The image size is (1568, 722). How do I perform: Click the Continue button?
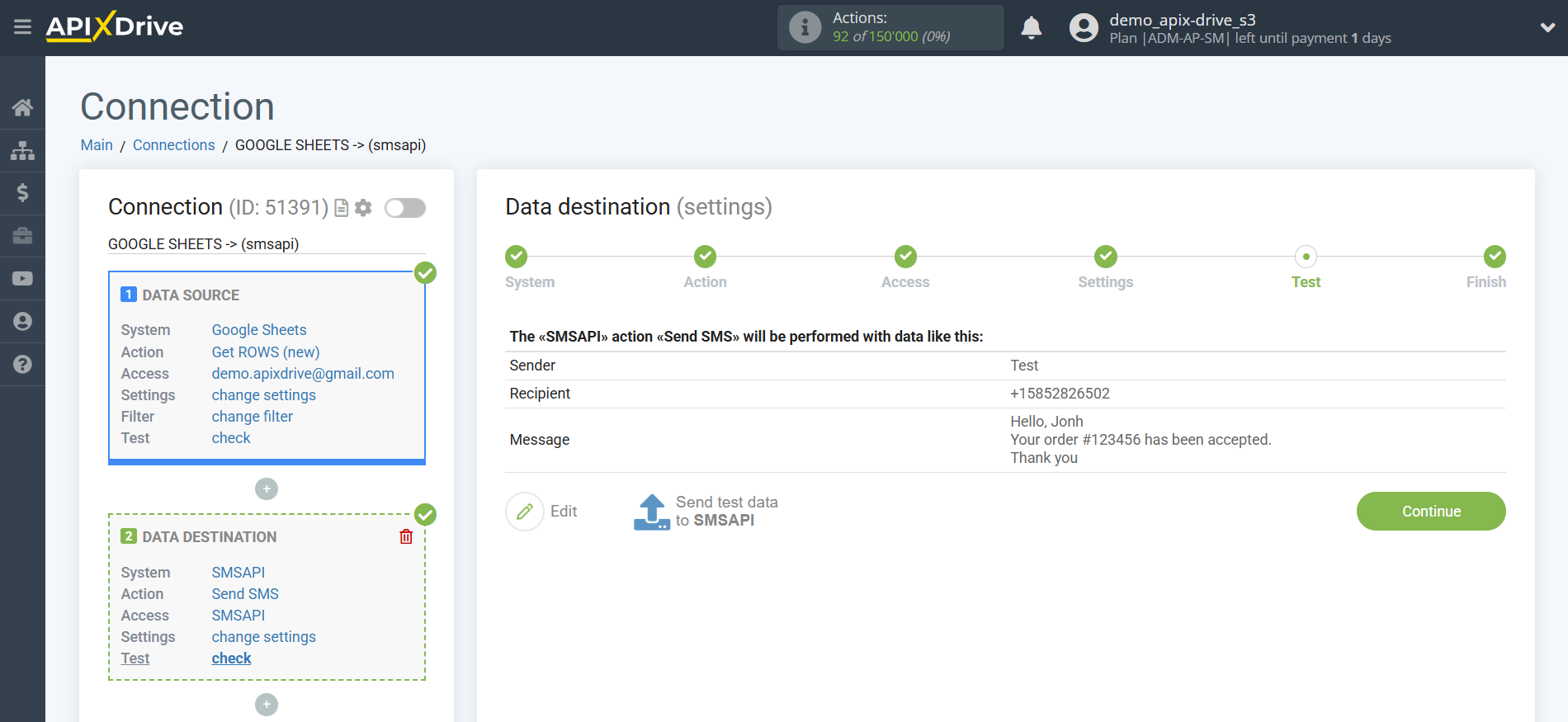coord(1431,512)
